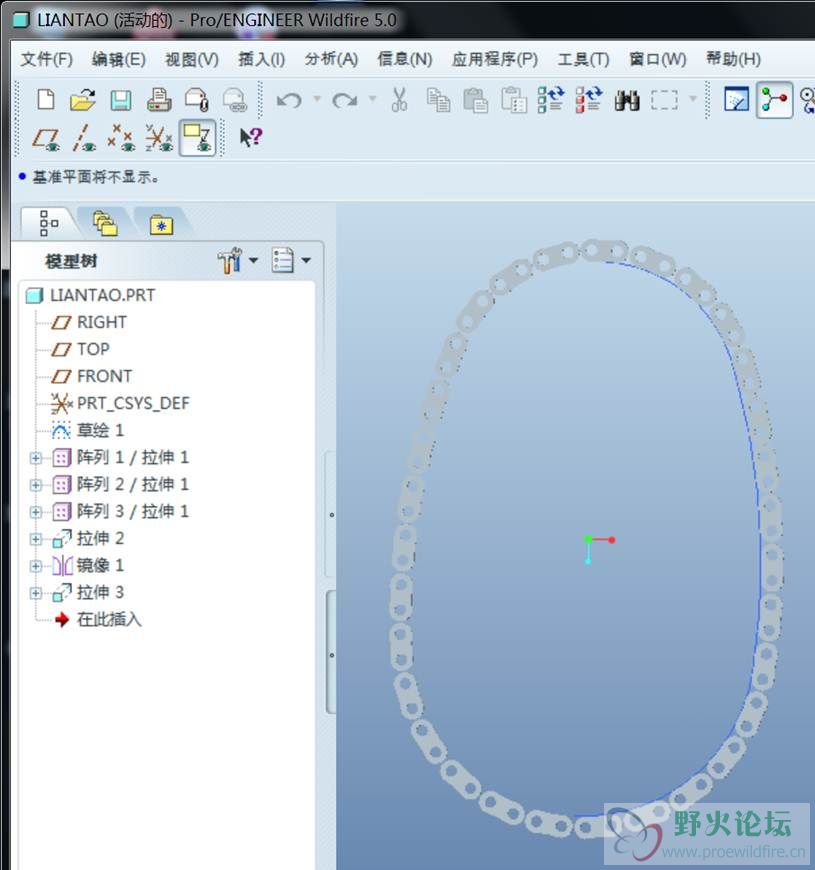815x870 pixels.
Task: Toggle the model tree feature graph button
Action: tap(774, 100)
